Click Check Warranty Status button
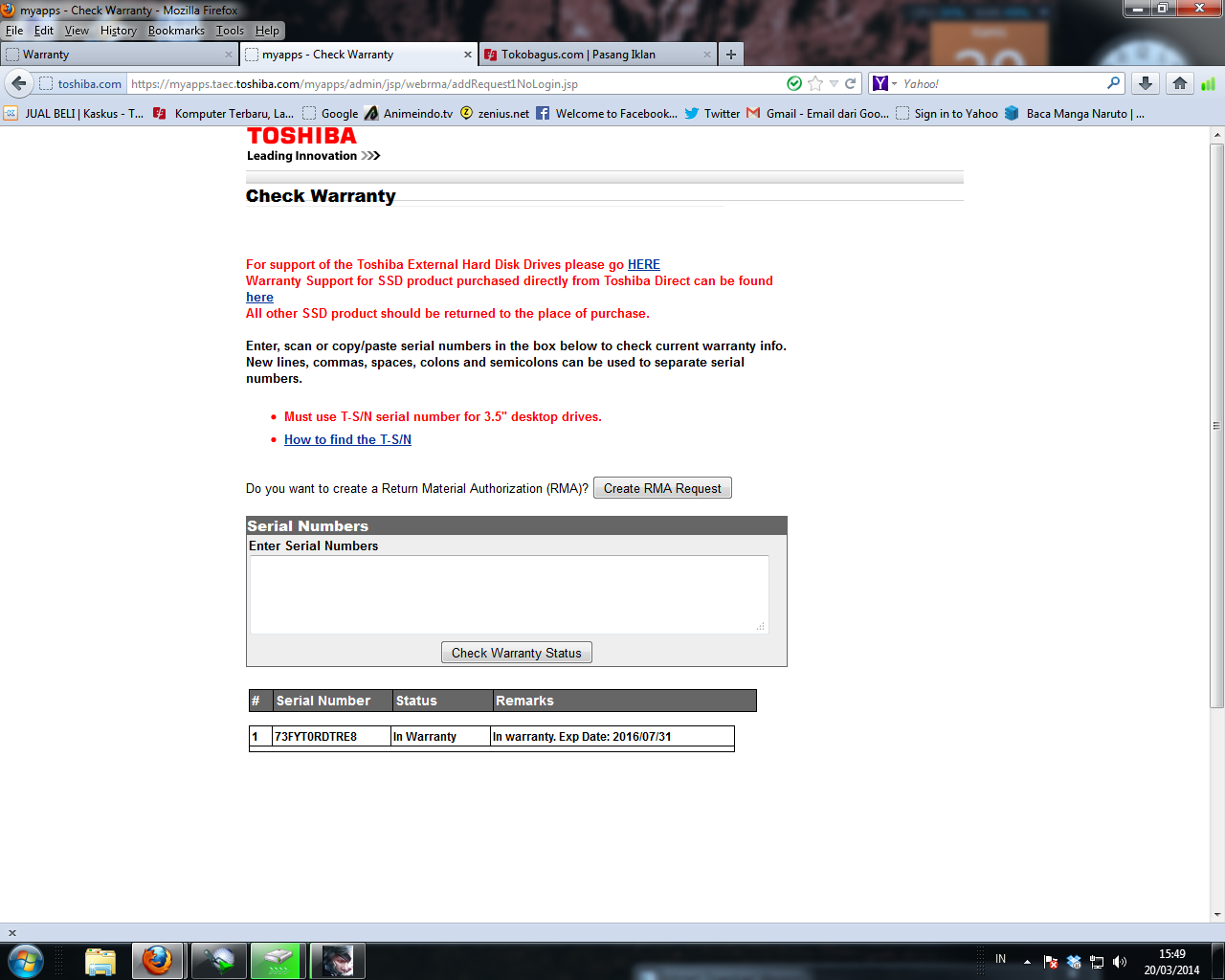Screen dimensions: 1225x980 click(x=517, y=653)
